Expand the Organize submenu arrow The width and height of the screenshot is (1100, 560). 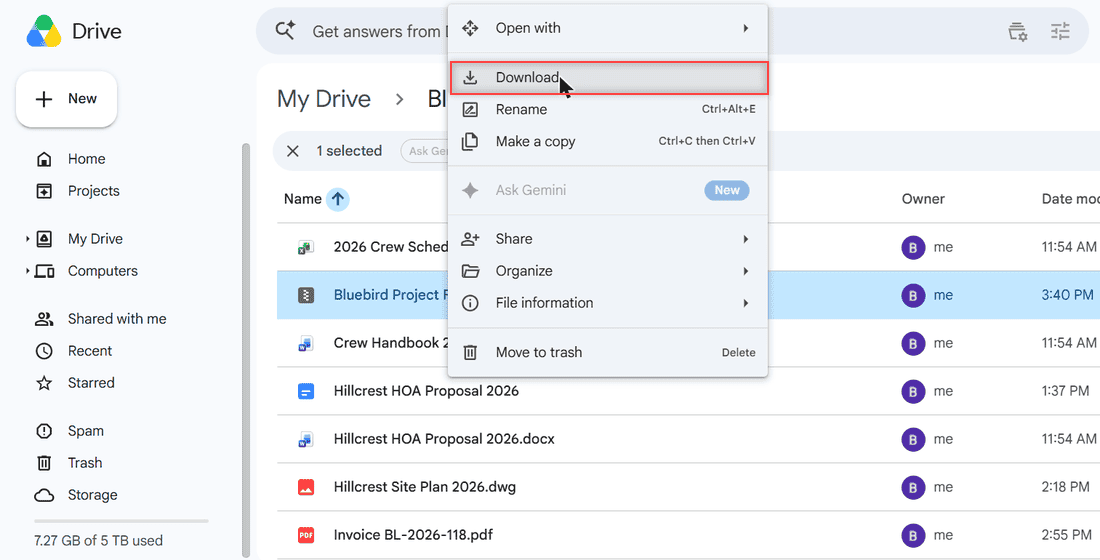point(746,271)
